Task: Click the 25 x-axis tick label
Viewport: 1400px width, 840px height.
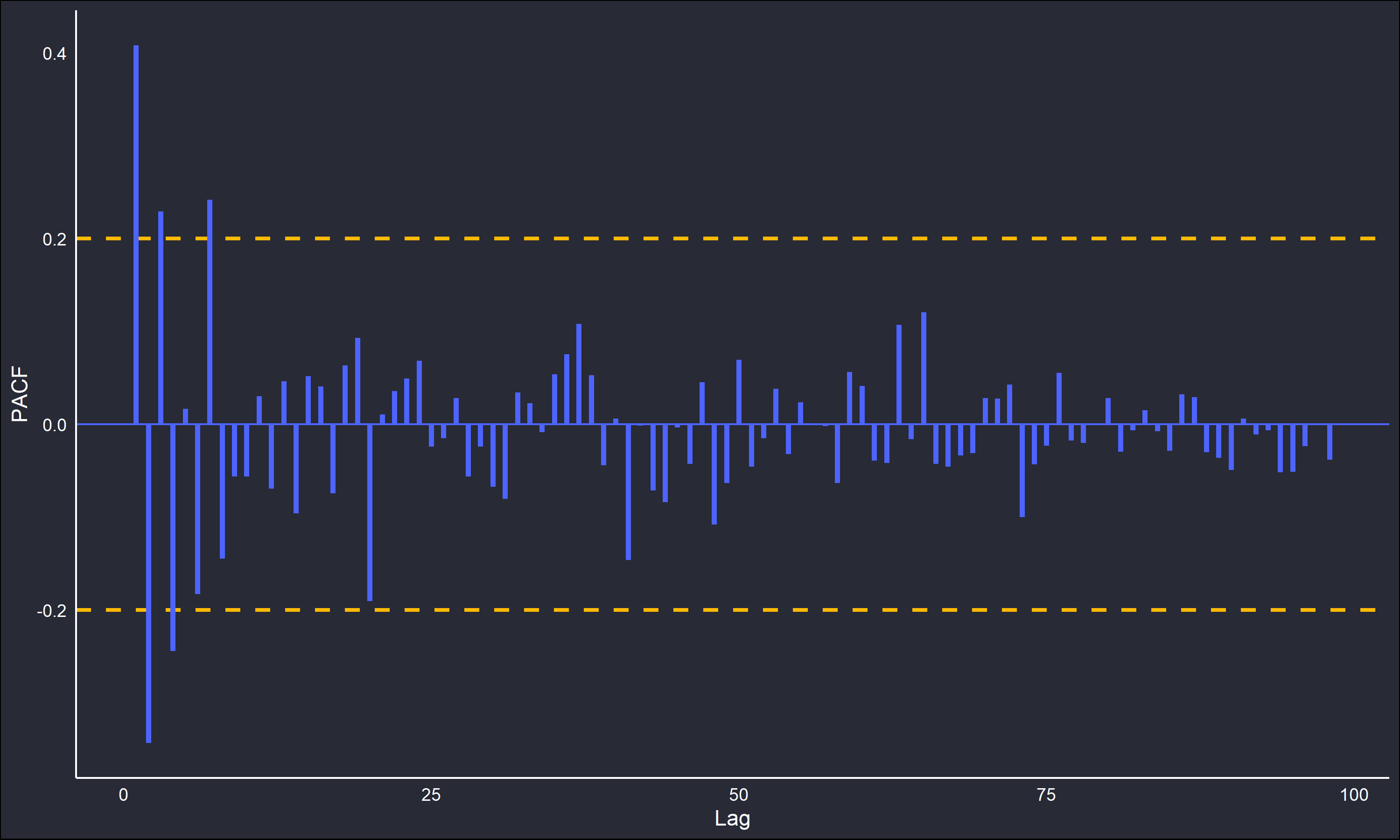Action: (x=431, y=795)
